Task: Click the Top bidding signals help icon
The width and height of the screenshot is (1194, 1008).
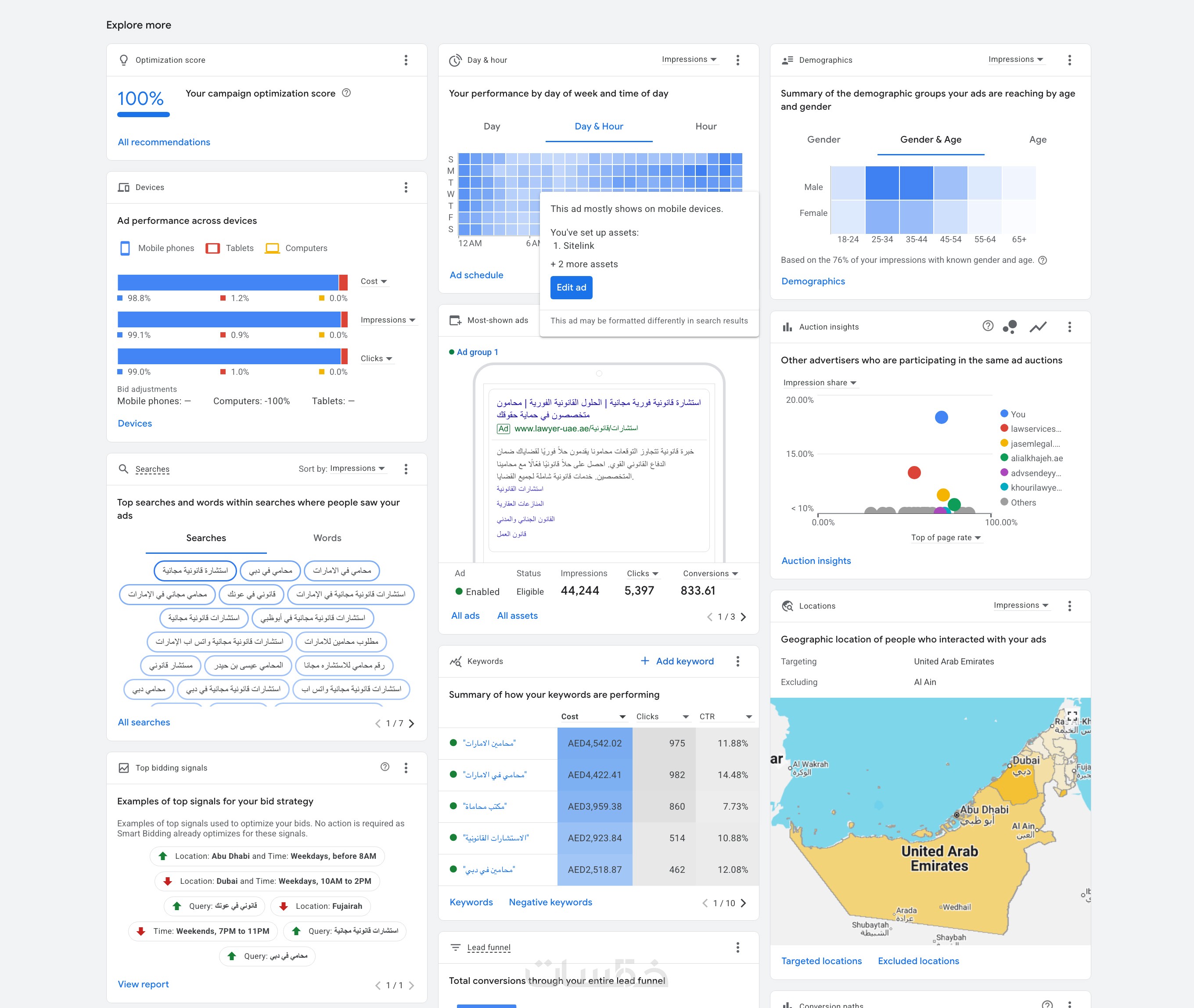Action: [385, 767]
